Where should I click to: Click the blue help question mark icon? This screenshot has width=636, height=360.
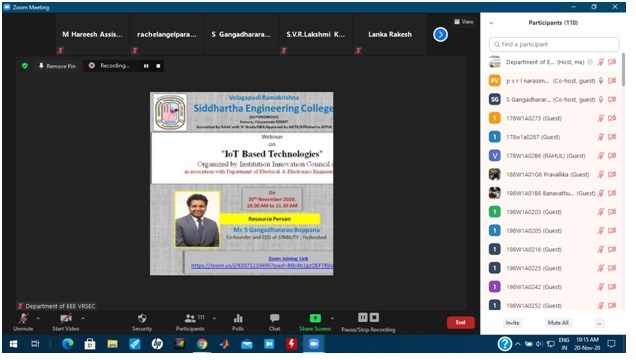pos(505,344)
